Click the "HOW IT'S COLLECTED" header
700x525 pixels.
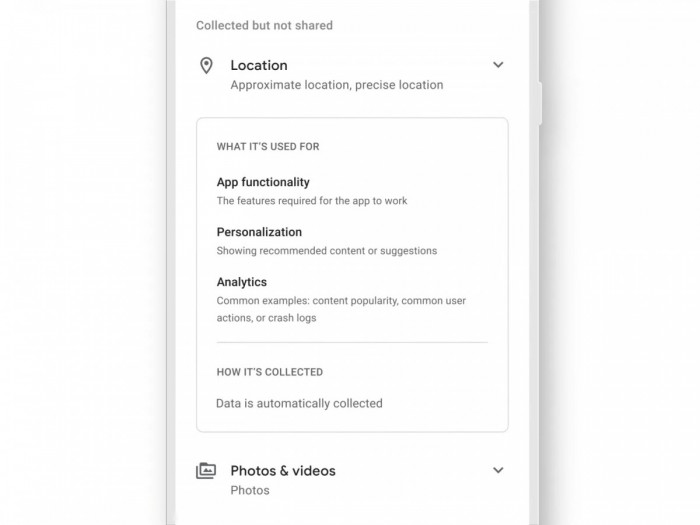coord(270,372)
